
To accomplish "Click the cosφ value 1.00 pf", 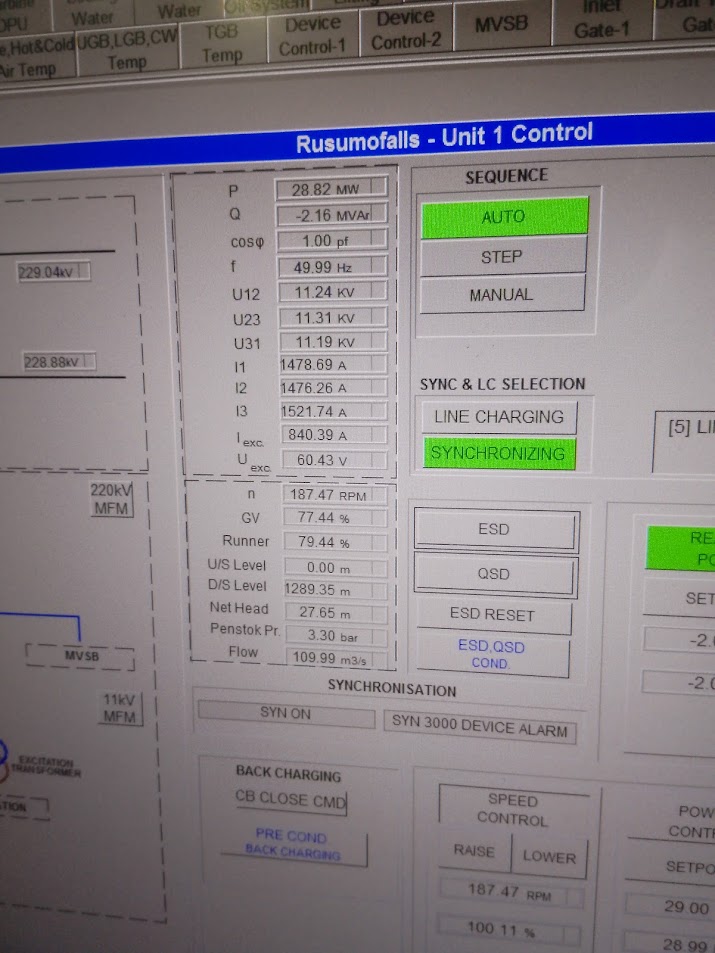I will [x=332, y=241].
